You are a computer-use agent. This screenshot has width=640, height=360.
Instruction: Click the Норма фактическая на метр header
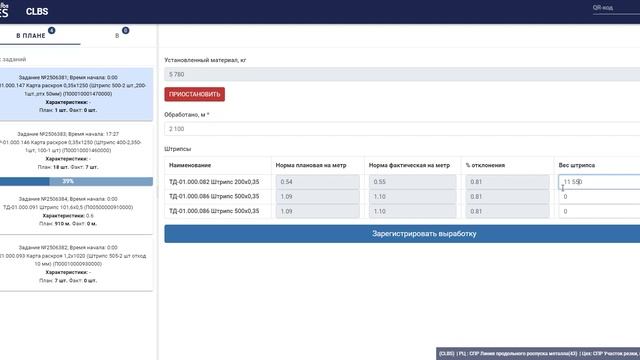coord(409,165)
